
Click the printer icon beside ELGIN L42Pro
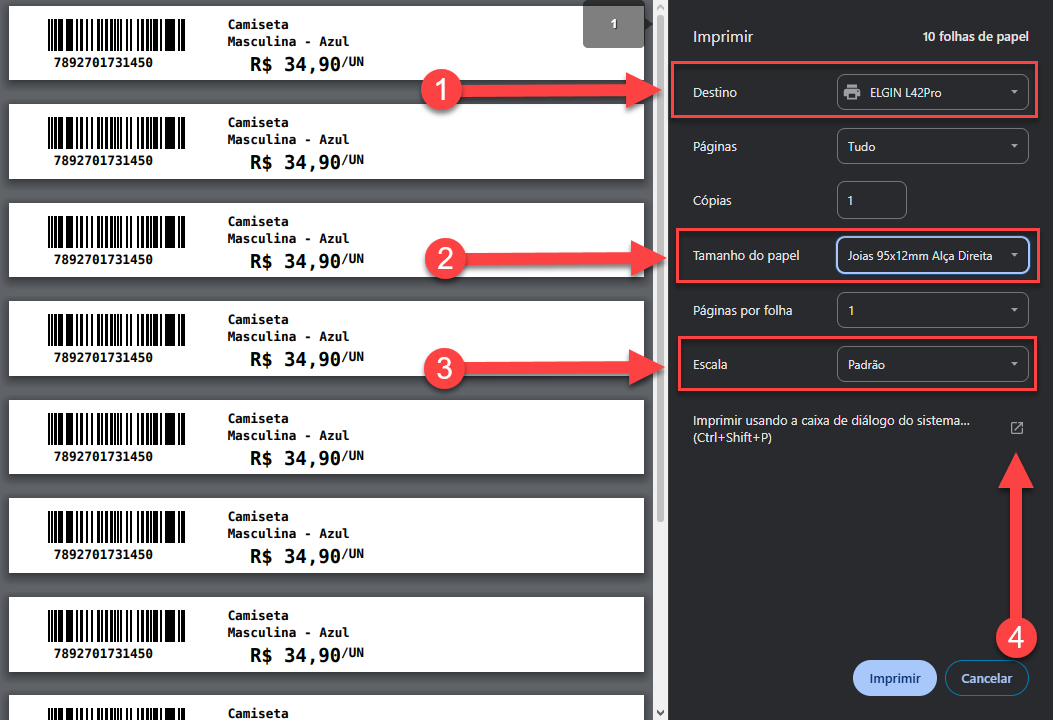pos(852,92)
